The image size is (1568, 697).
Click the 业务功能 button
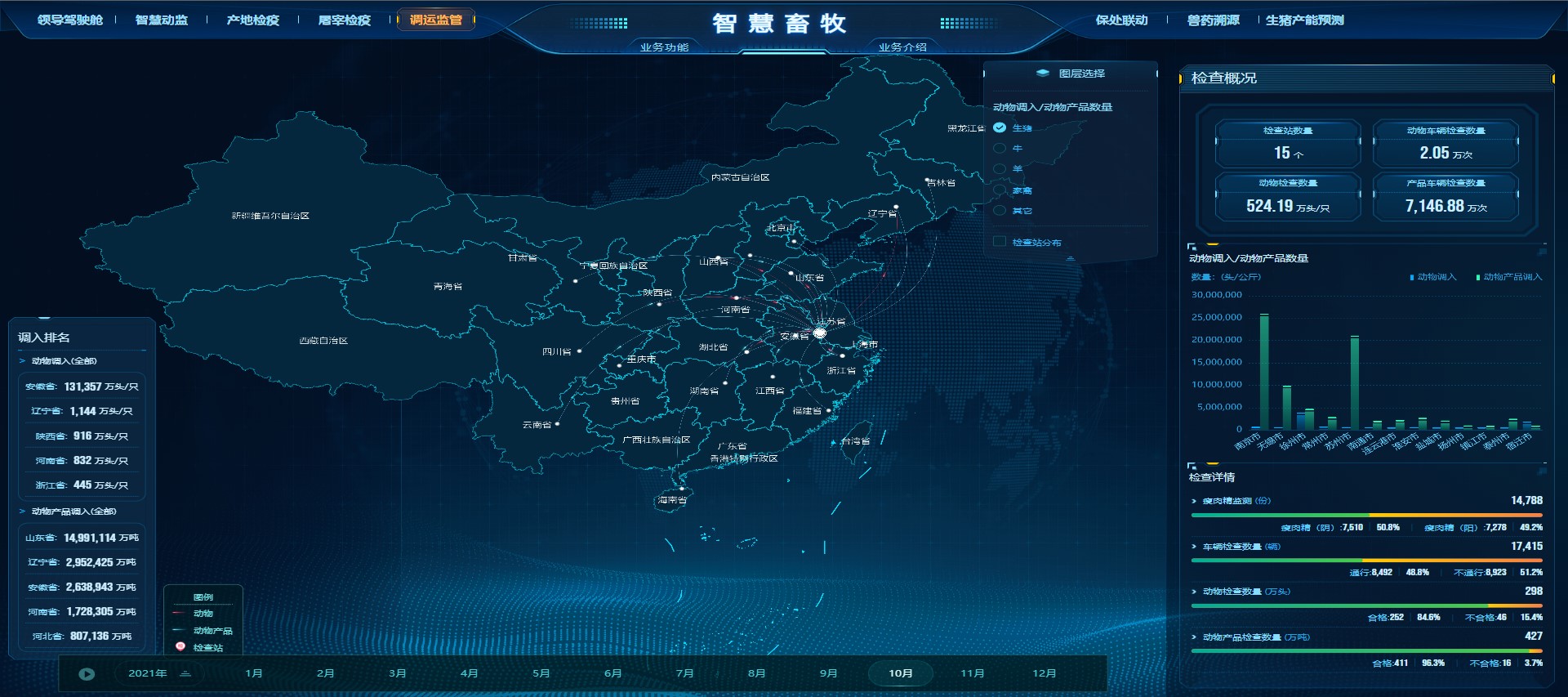tap(664, 47)
